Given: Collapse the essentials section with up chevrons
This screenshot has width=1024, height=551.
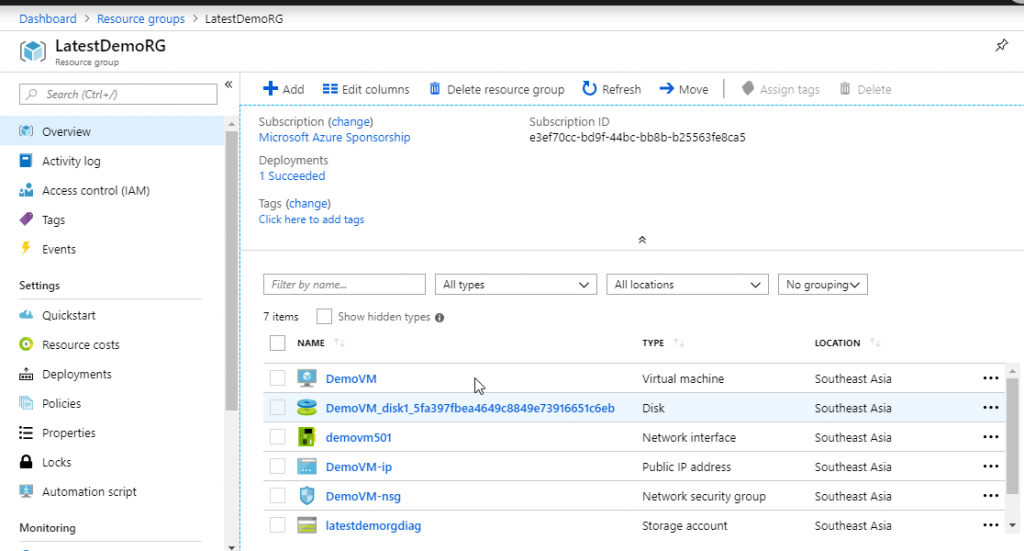Looking at the screenshot, I should click(x=642, y=240).
